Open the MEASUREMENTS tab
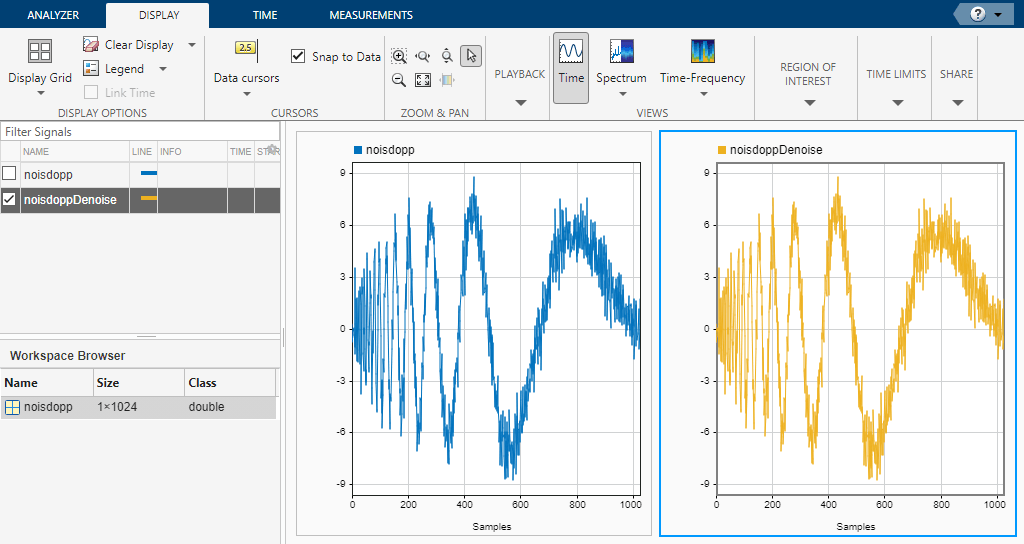This screenshot has width=1024, height=544. [x=371, y=14]
